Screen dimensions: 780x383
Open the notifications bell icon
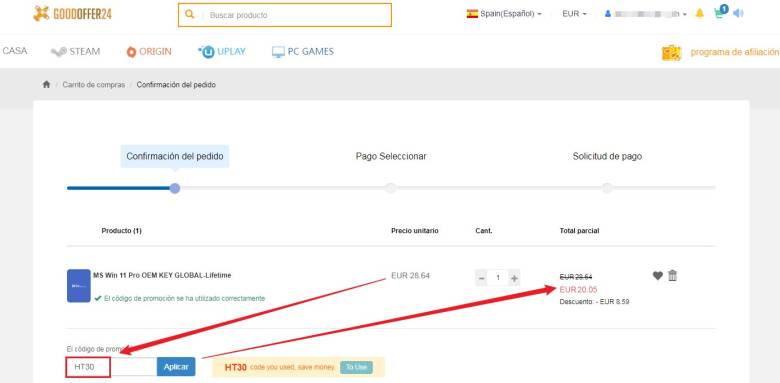click(x=699, y=13)
